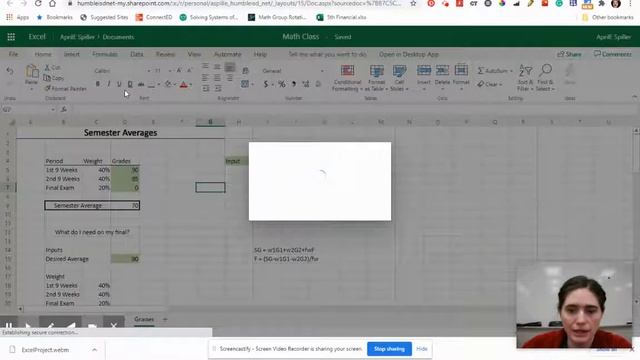640x360 pixels.
Task: Open the Font Color dropdown arrow
Action: click(x=191, y=84)
